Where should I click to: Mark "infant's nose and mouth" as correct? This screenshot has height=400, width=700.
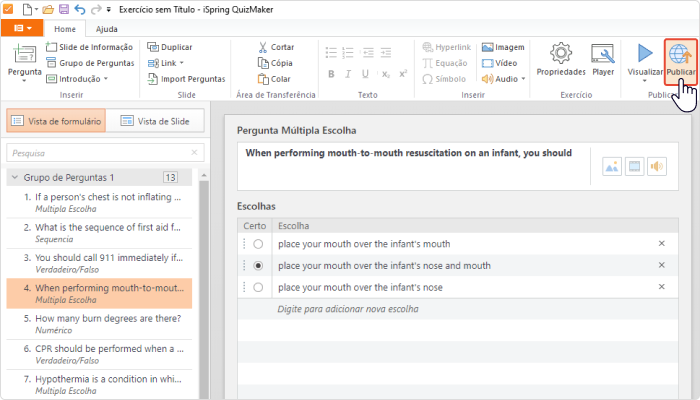258,266
